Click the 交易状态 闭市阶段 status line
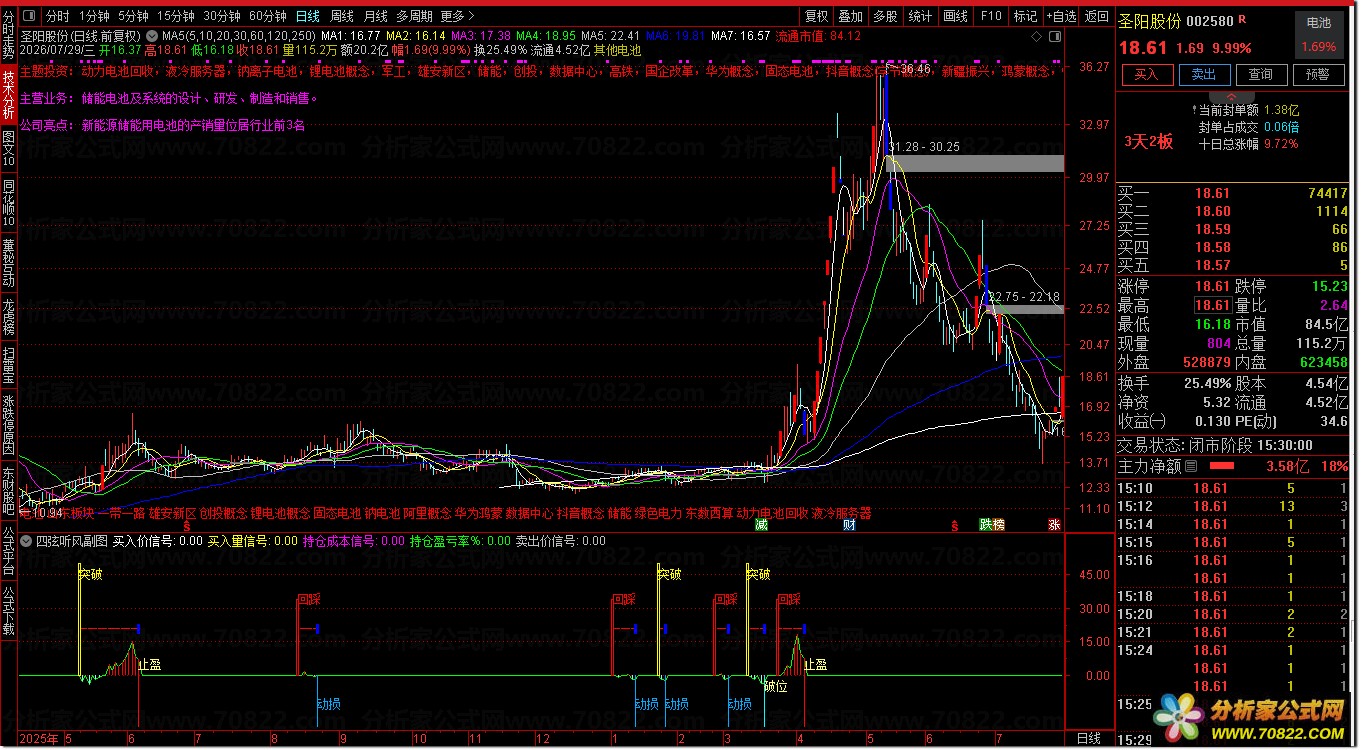 pos(1216,446)
